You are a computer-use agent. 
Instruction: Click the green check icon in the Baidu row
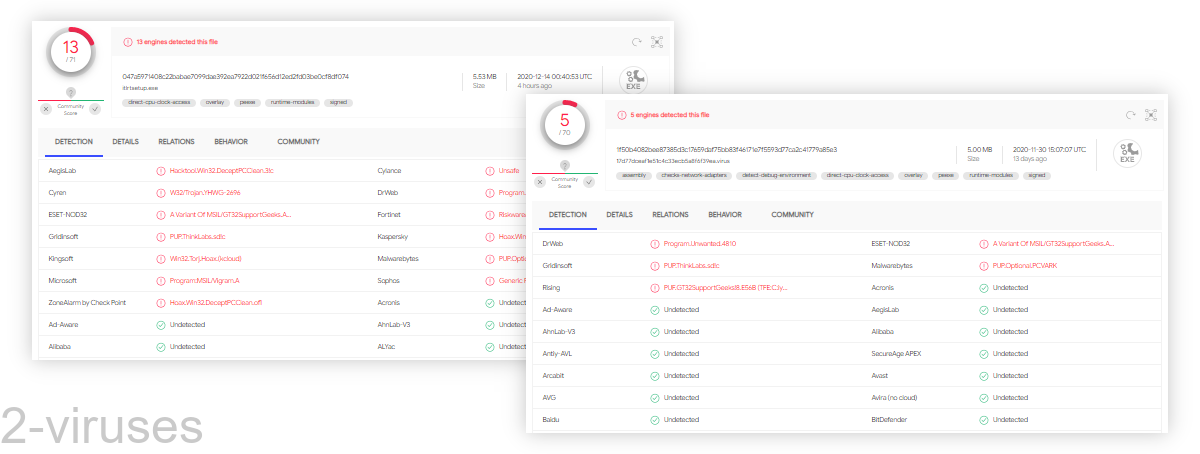(x=655, y=419)
